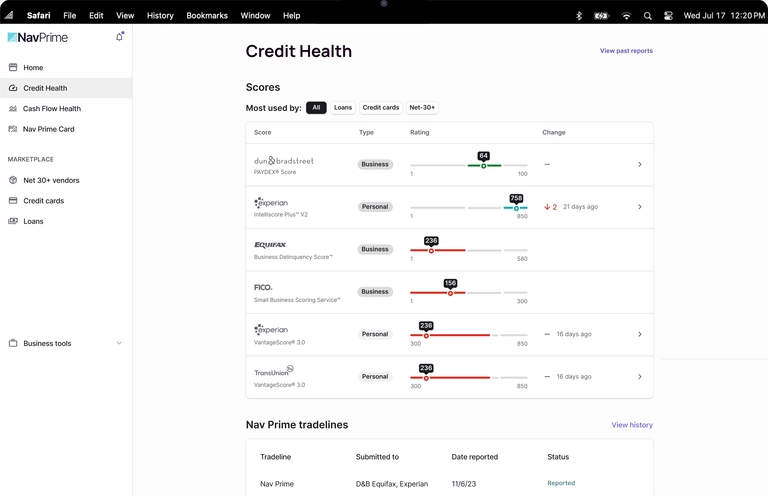Open the Window menu
This screenshot has height=496, width=768.
(255, 16)
